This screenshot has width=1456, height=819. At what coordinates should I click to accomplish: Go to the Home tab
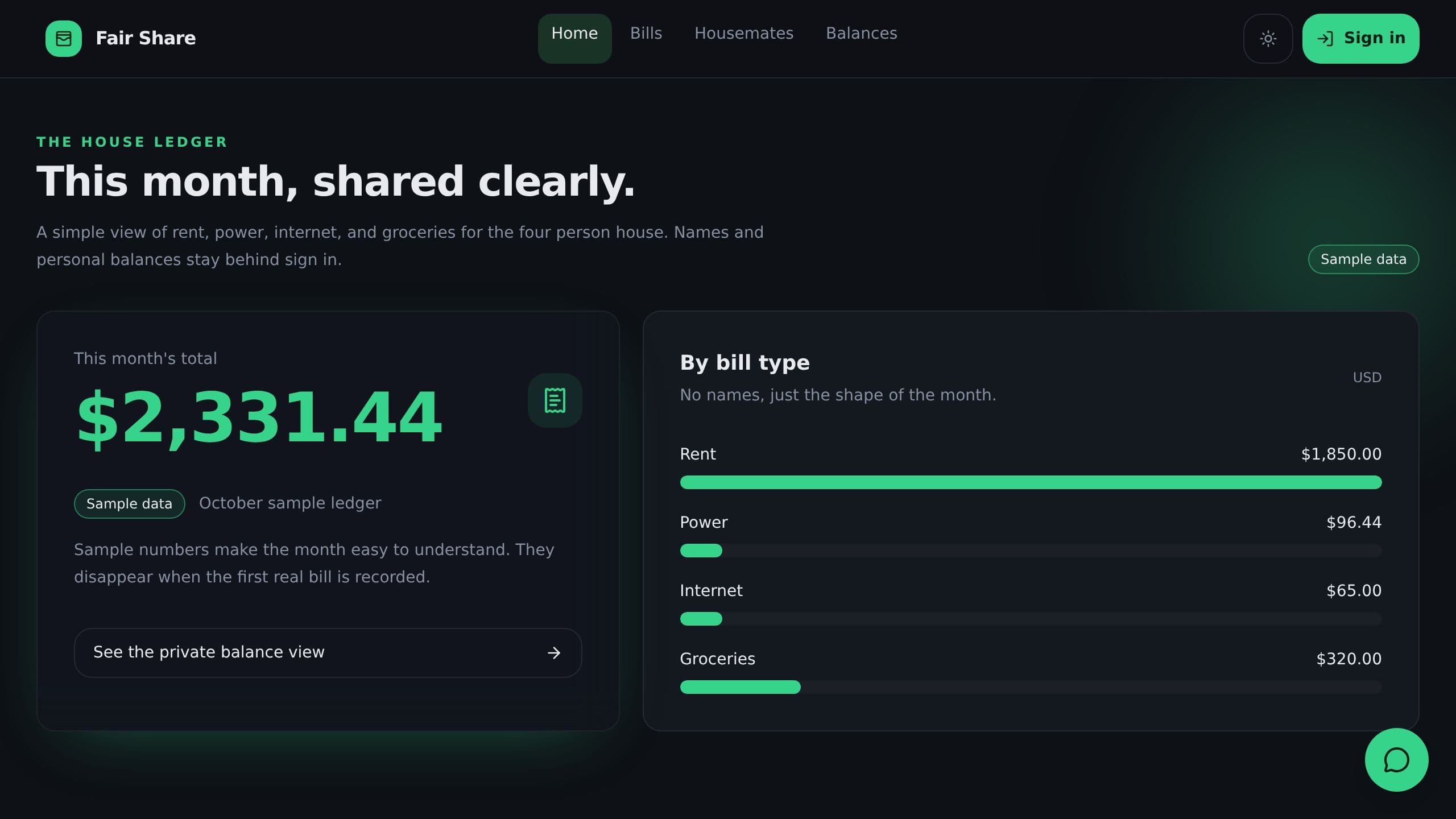pyautogui.click(x=574, y=39)
